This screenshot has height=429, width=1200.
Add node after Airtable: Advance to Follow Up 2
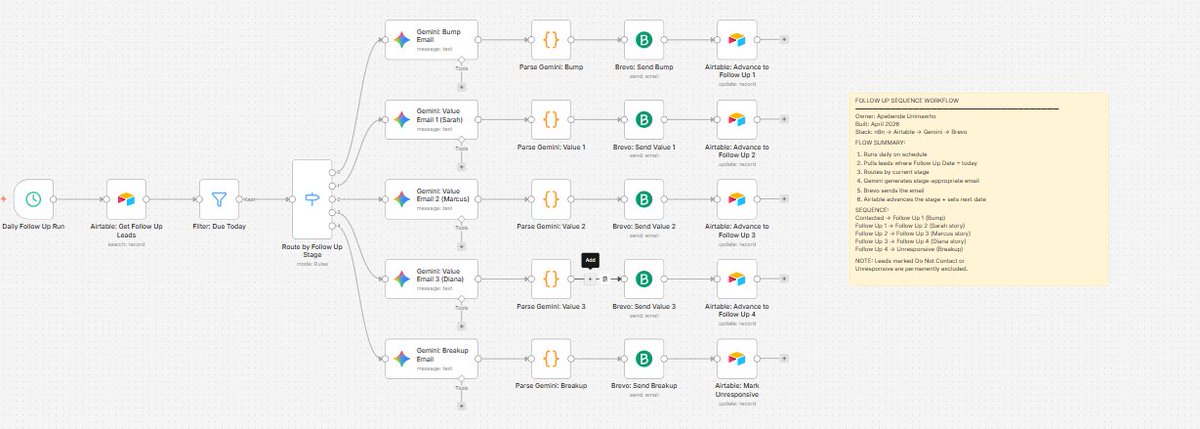coord(784,119)
